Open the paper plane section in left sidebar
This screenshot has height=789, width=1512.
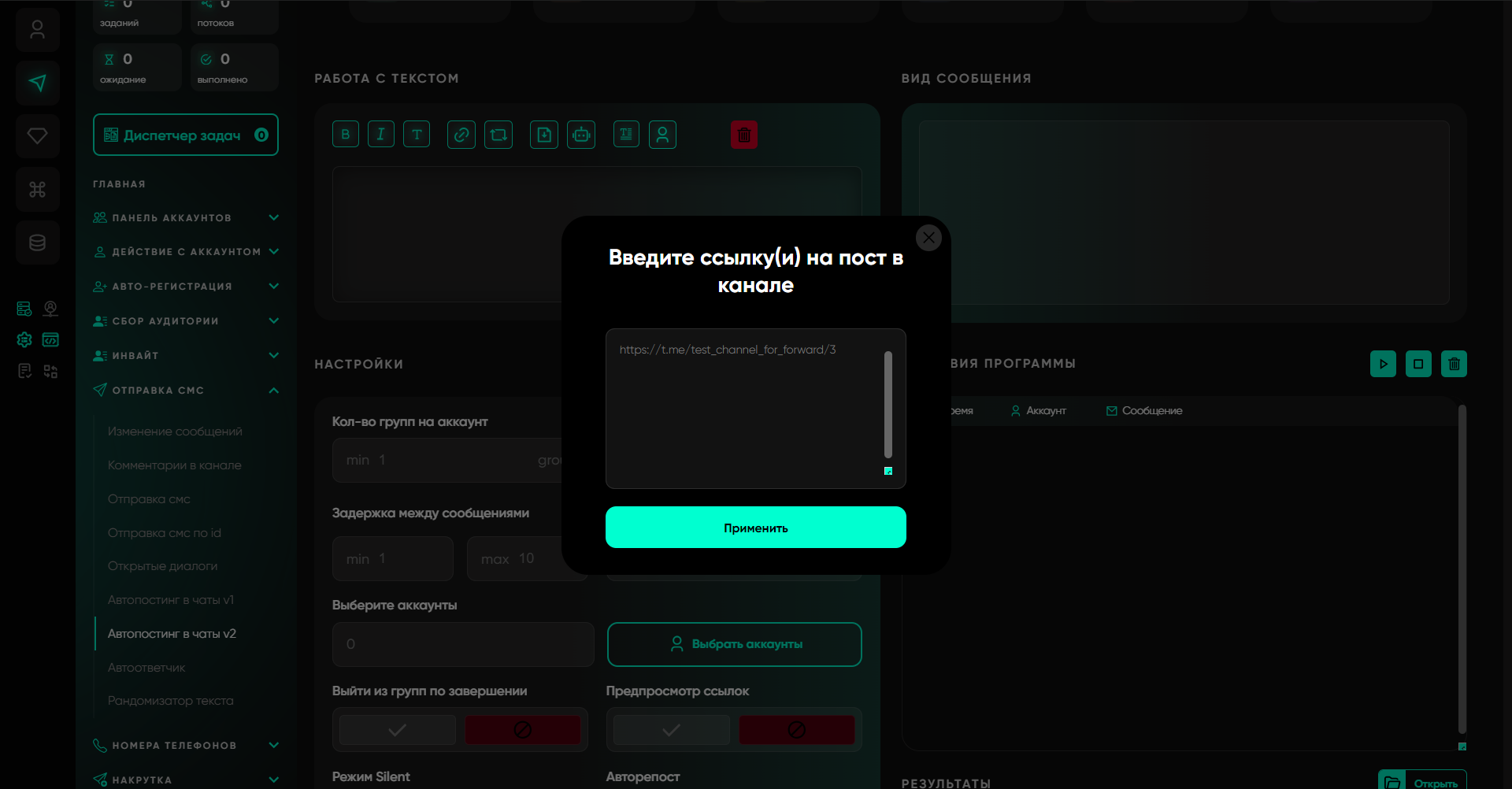click(37, 83)
